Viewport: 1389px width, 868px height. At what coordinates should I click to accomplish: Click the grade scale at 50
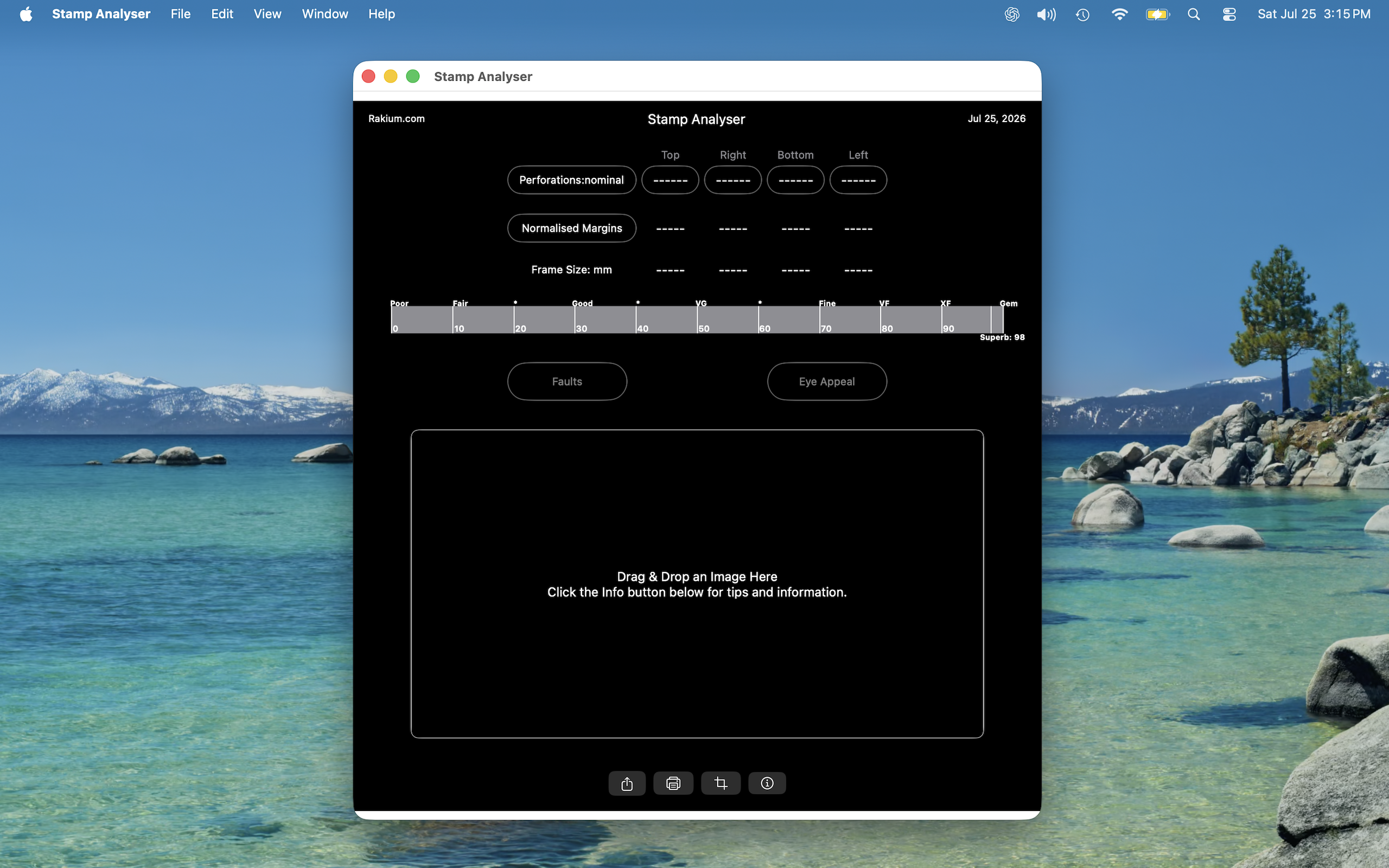pos(698,320)
